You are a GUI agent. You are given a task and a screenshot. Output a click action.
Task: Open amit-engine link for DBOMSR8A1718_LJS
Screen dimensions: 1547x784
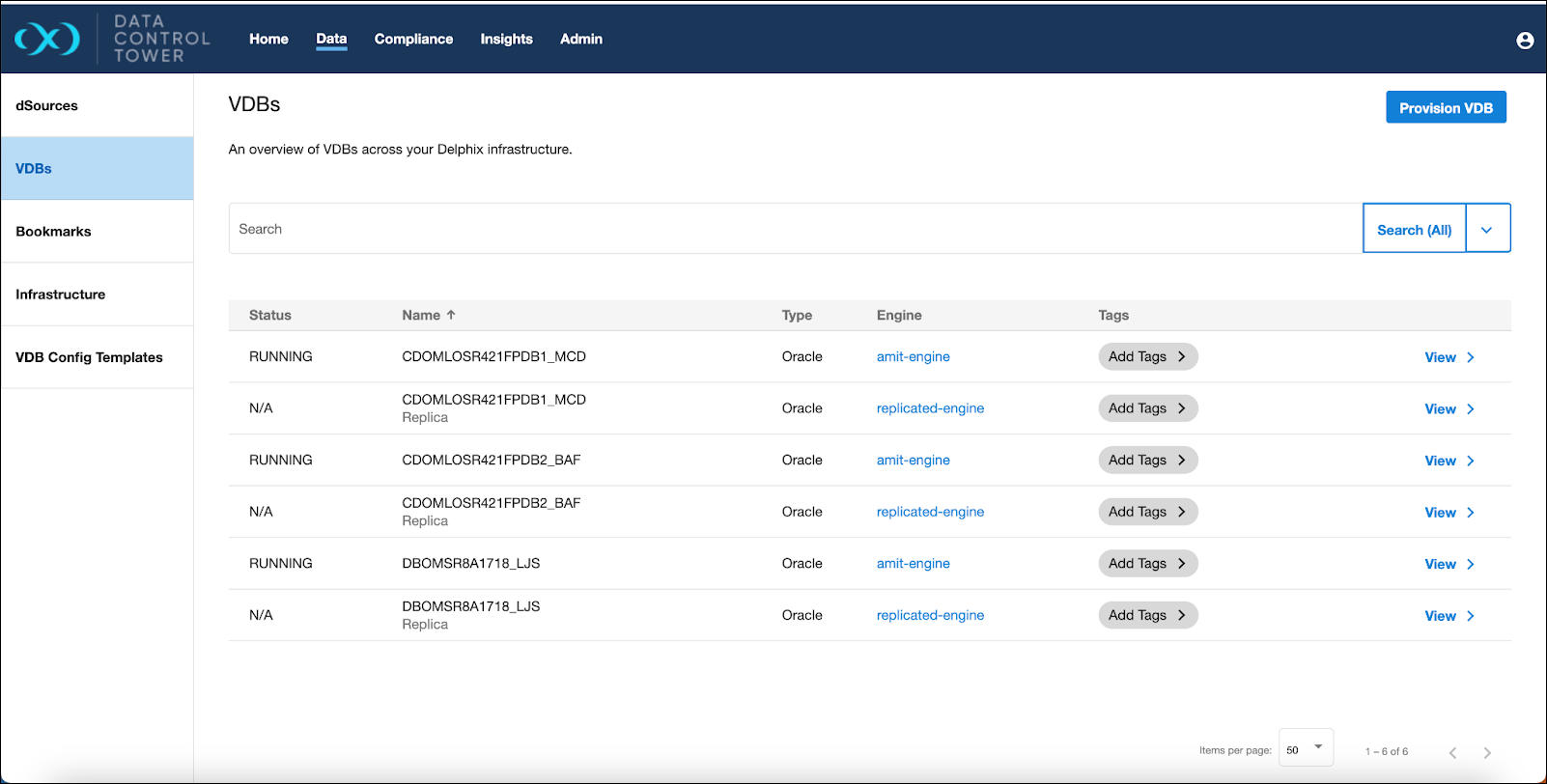tap(913, 564)
